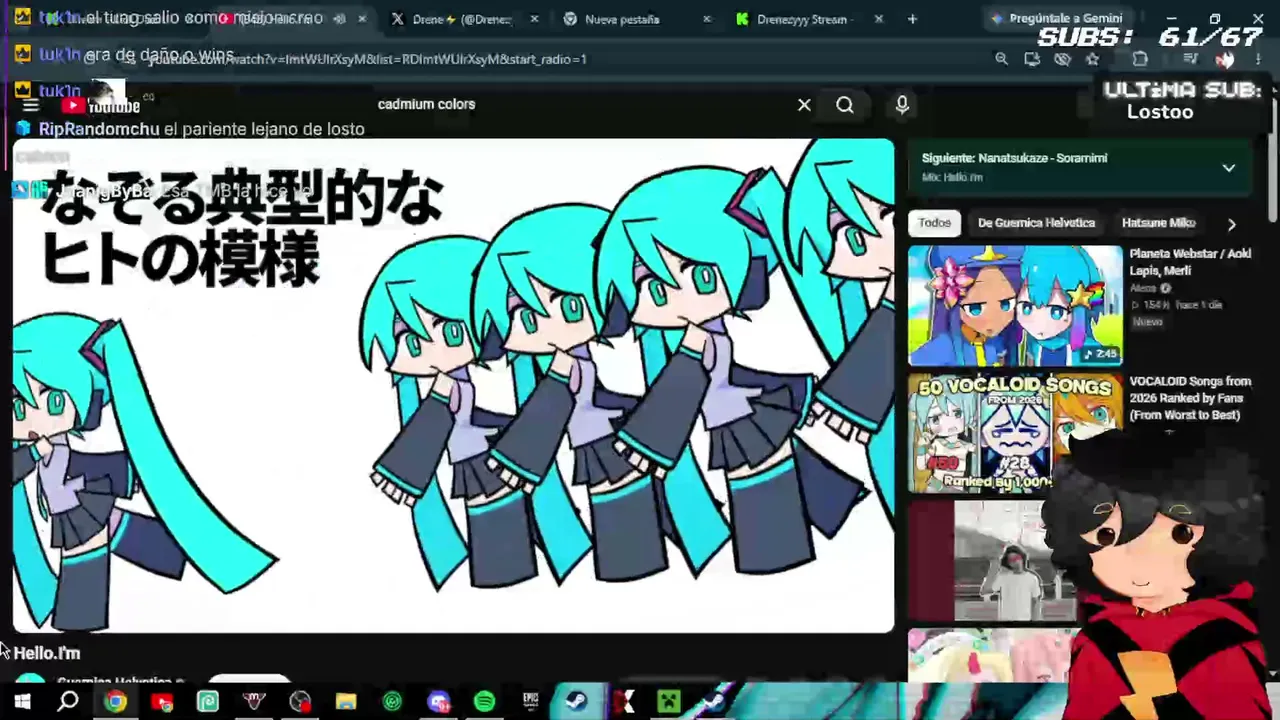Screen dimensions: 1280x720
Task: Open the browser extensions puzzle icon
Action: pyautogui.click(x=1140, y=59)
